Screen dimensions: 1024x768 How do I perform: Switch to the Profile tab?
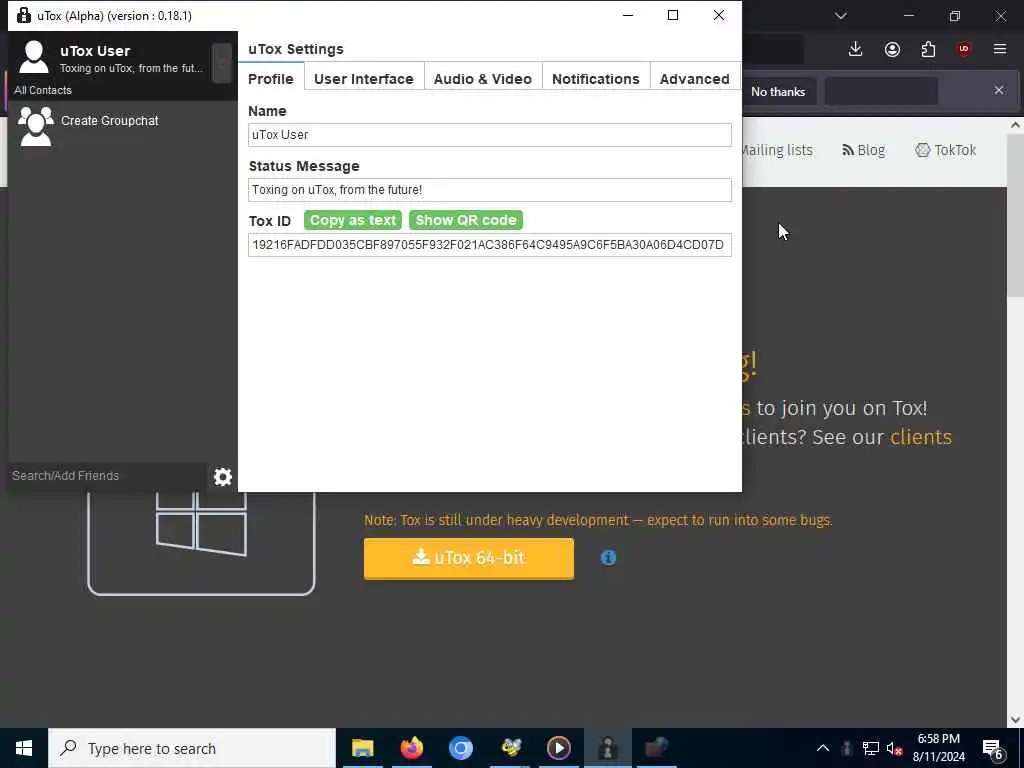(271, 78)
